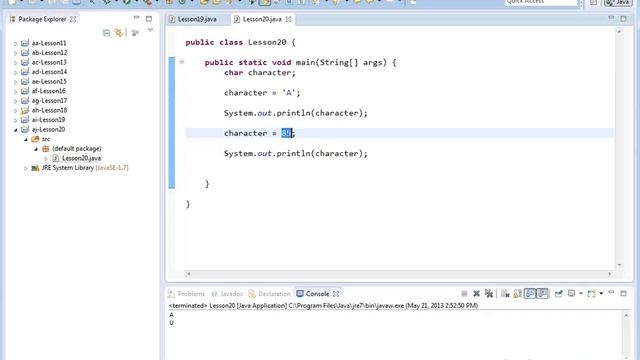Expand the aa-Lesson11 project
Image resolution: width=640 pixels, height=360 pixels.
point(16,43)
